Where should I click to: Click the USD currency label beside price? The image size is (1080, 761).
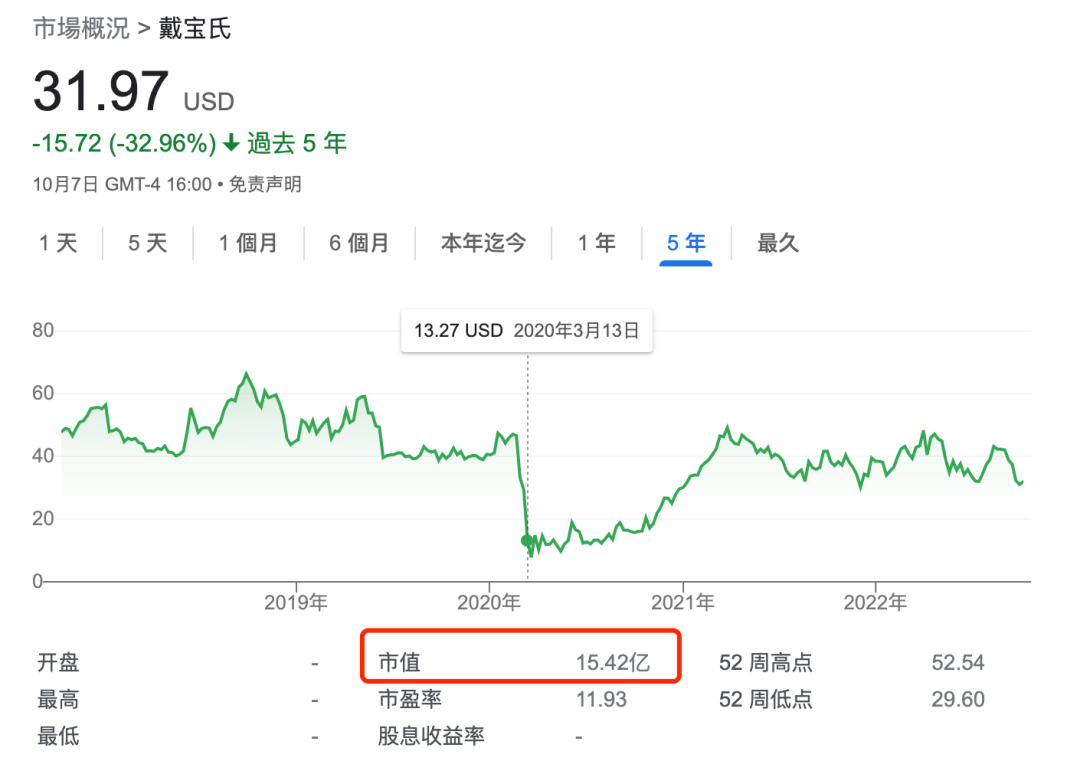coord(209,102)
